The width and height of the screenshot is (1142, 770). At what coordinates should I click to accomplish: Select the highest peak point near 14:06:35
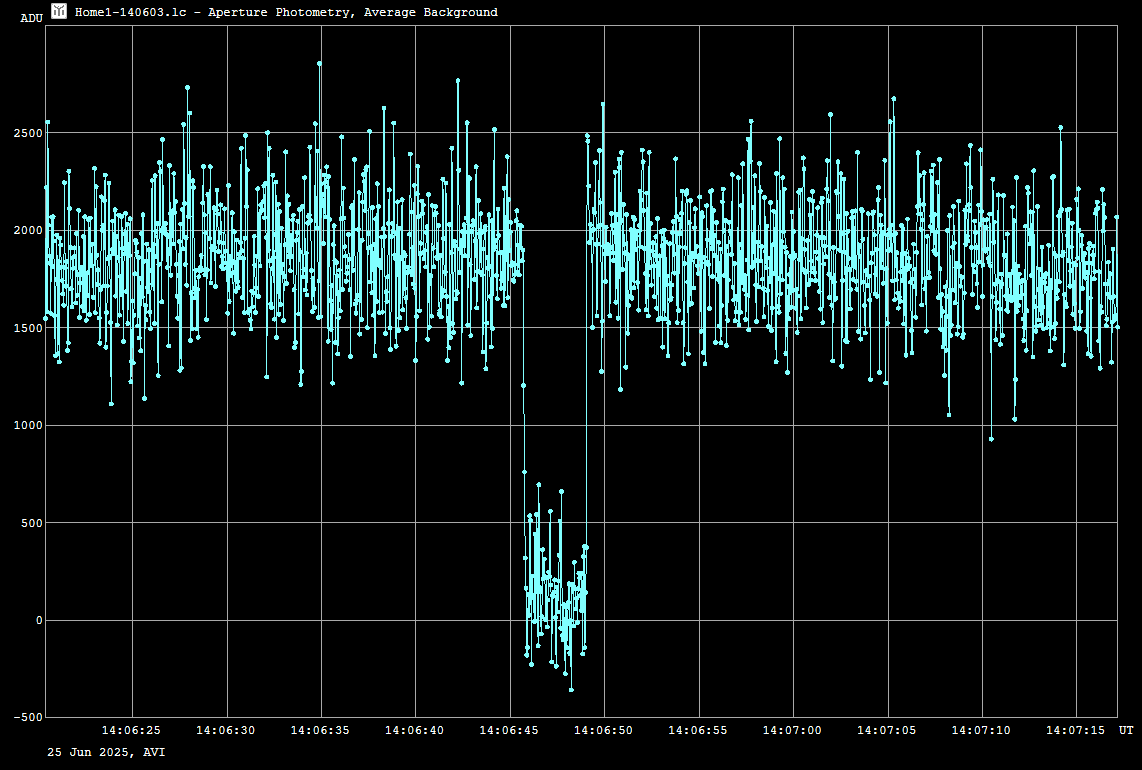point(319,63)
